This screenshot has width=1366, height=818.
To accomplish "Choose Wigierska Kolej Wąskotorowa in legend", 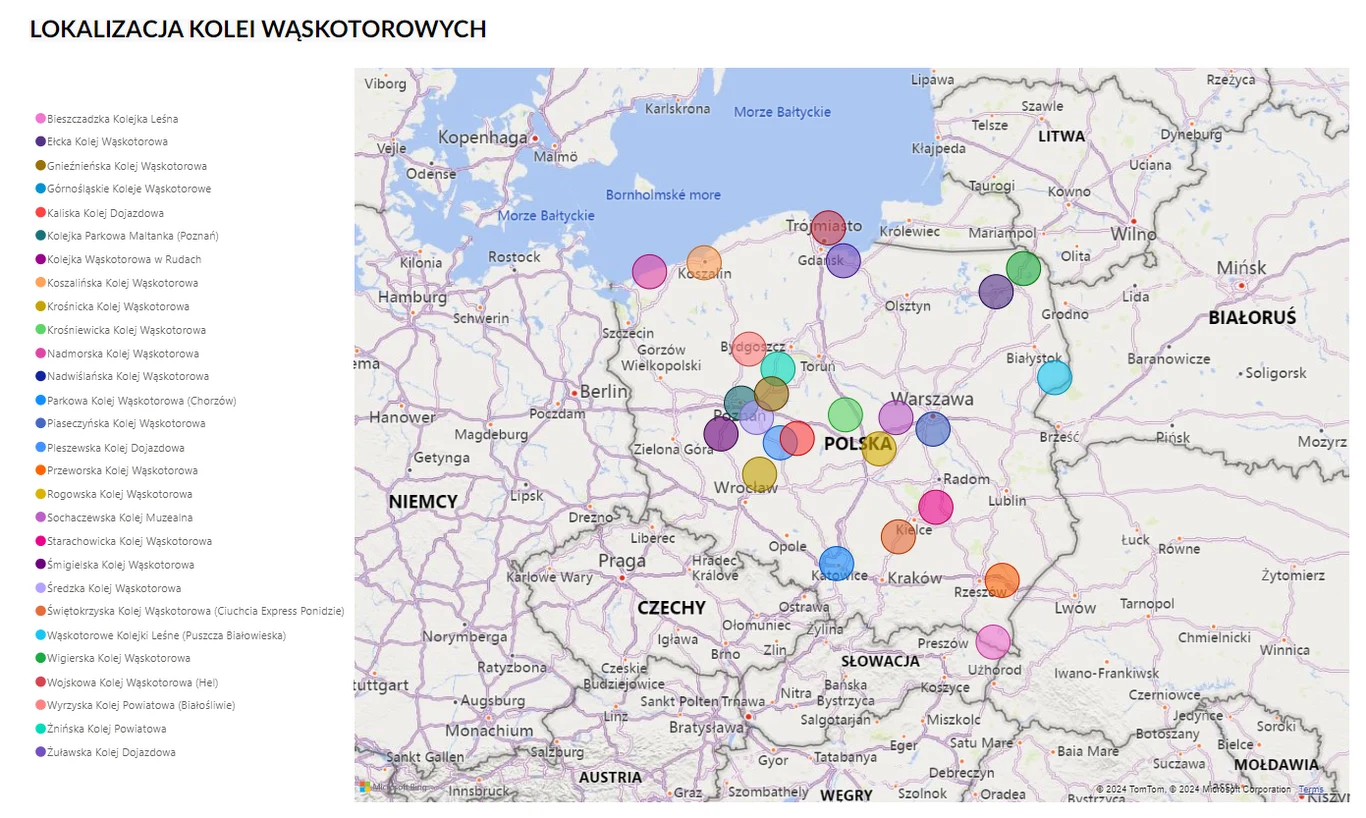I will click(x=113, y=658).
